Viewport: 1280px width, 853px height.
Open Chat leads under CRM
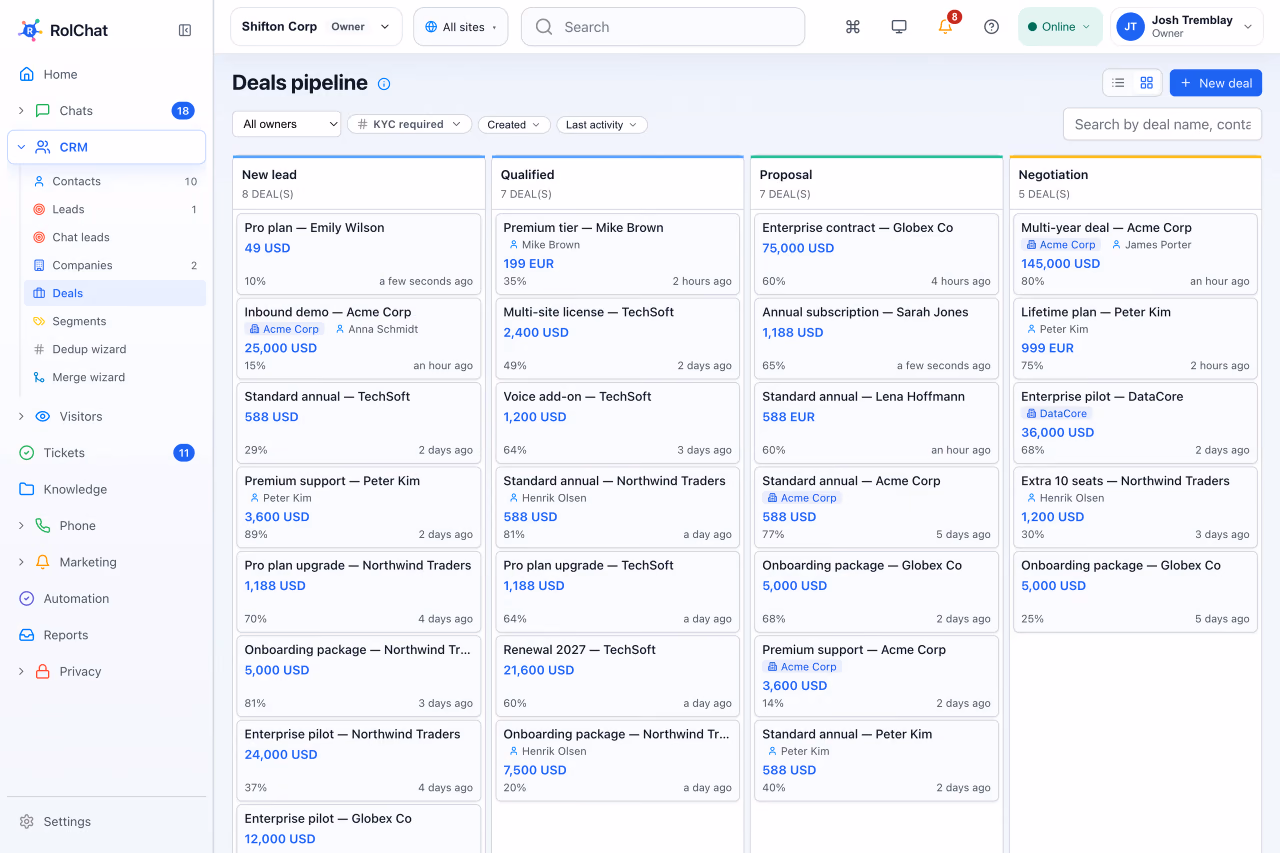click(115, 237)
